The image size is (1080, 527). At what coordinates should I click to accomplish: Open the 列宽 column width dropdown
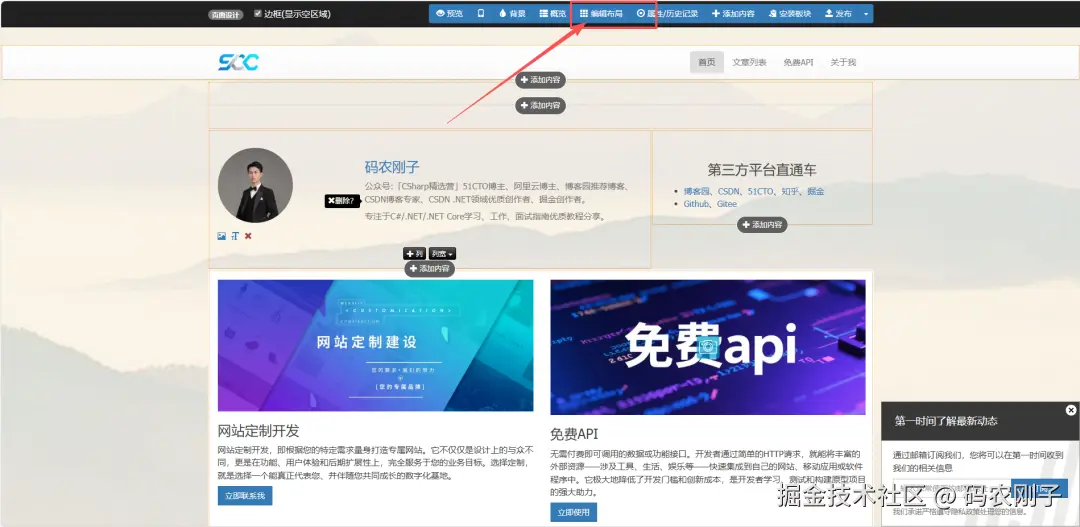click(x=442, y=254)
